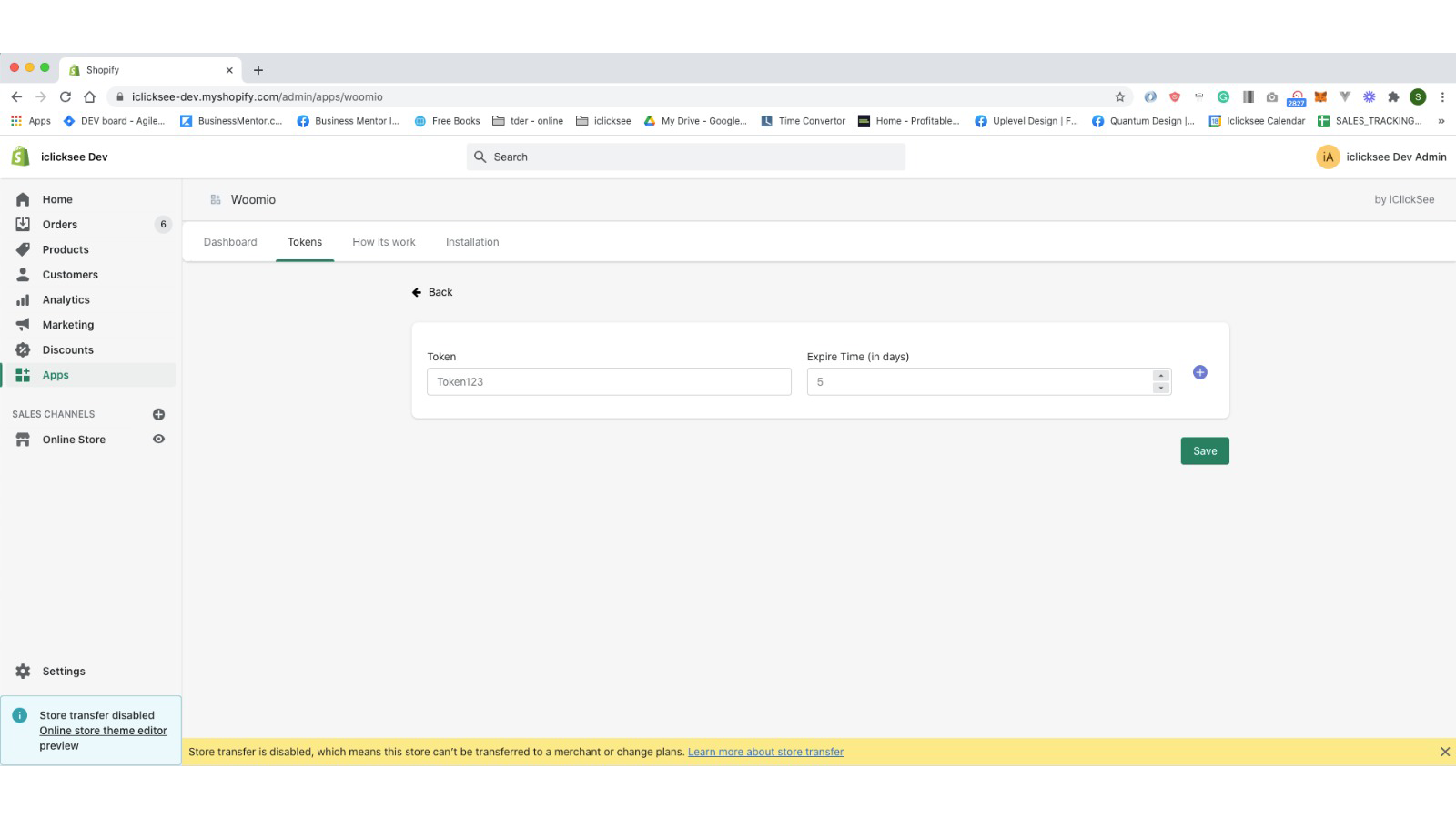Open Orders in the sidebar
The height and width of the screenshot is (819, 1456).
59,225
